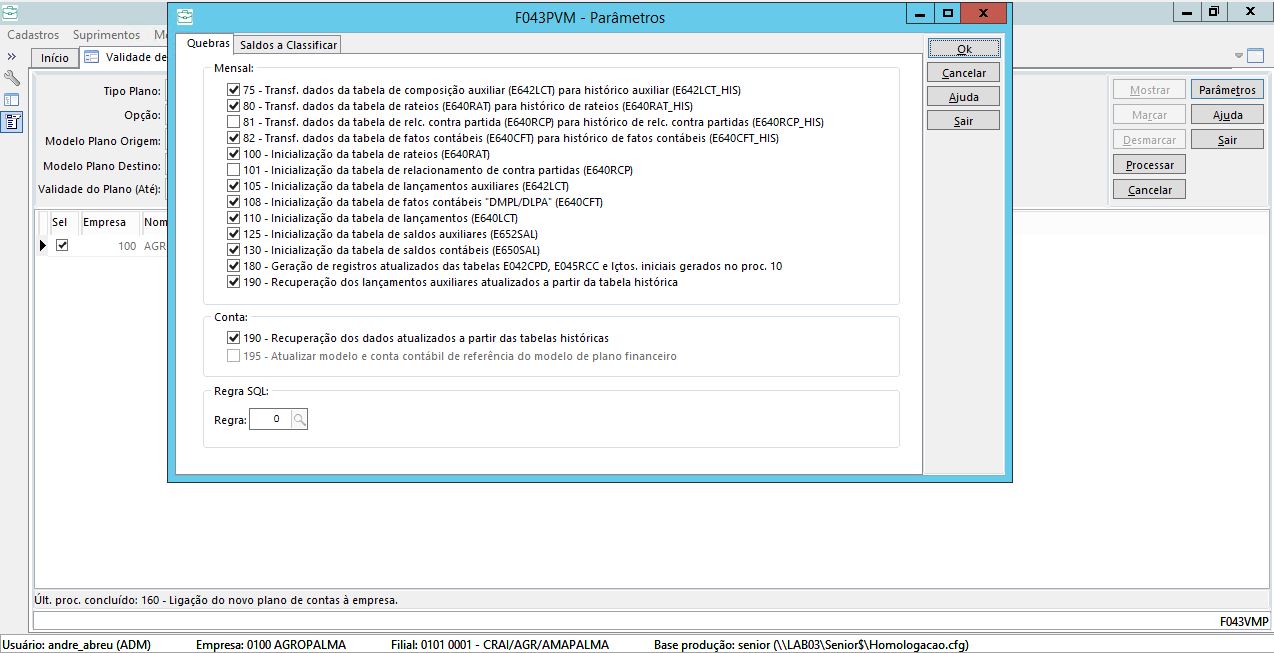
Task: Enable option 81 contra partida history transfer
Action: pos(233,122)
